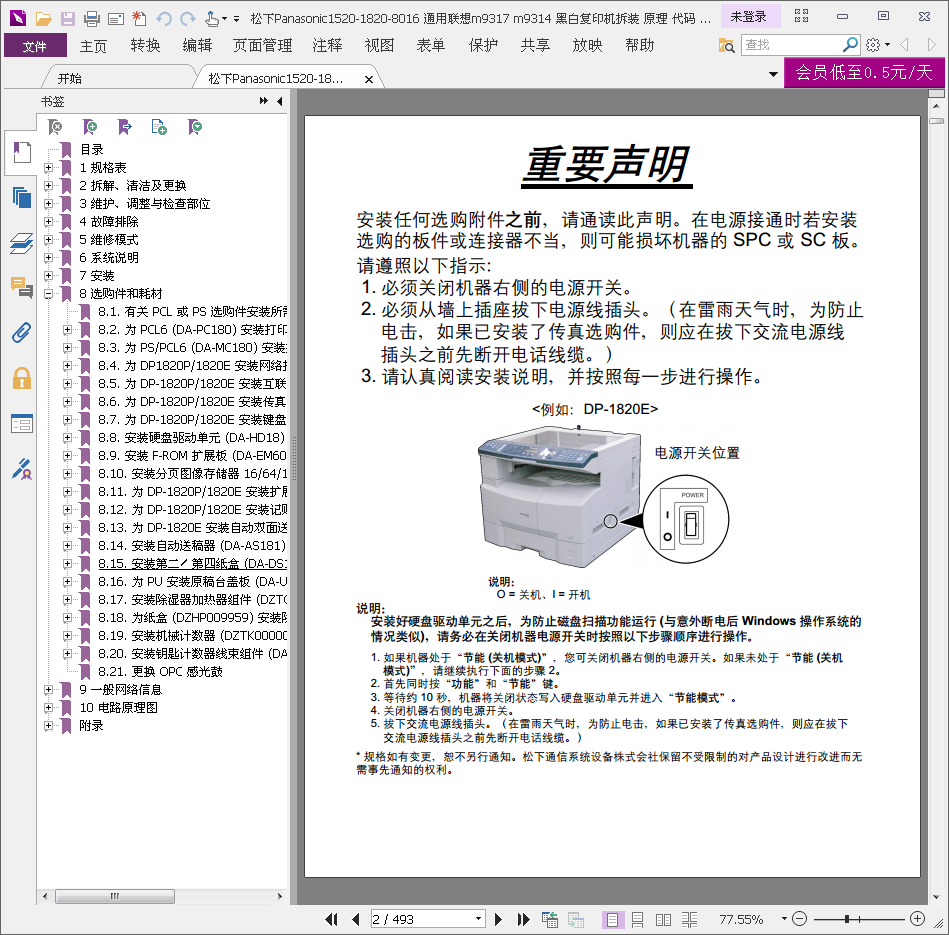
Task: Expand the '4 故障排除' bookmark
Action: tap(48, 221)
